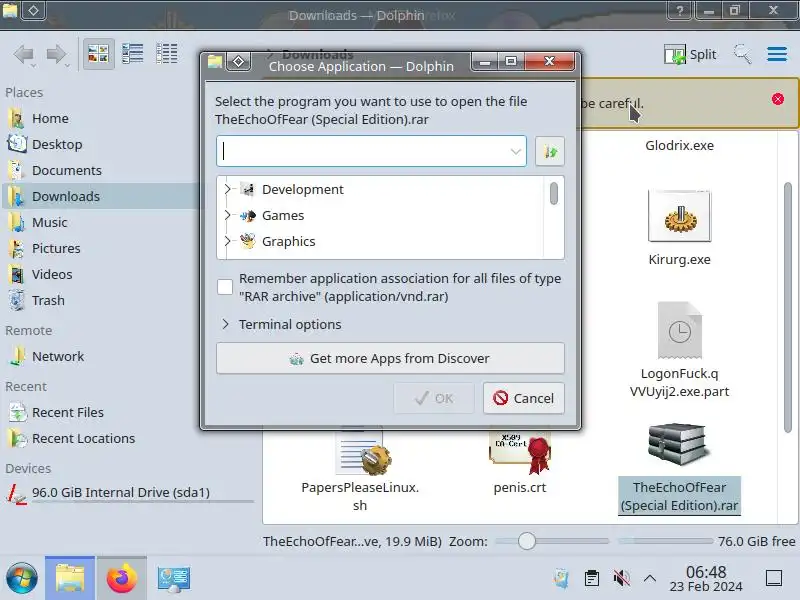This screenshot has height=600, width=800.
Task: Click the Zoom slider handle in status bar
Action: [x=527, y=541]
